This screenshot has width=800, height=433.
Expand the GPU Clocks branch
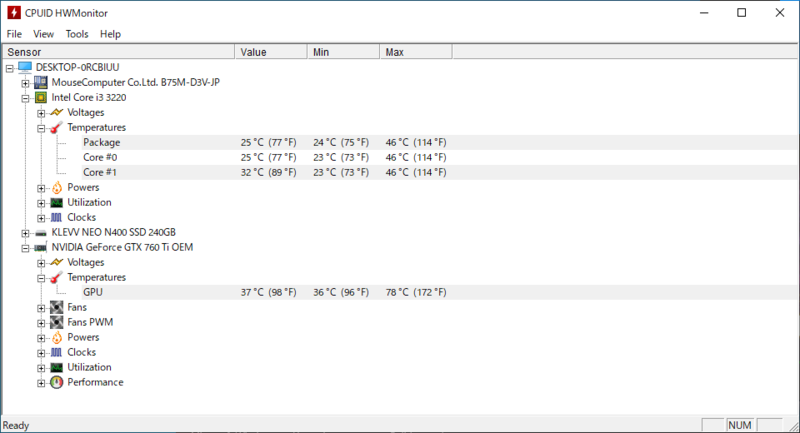point(41,353)
